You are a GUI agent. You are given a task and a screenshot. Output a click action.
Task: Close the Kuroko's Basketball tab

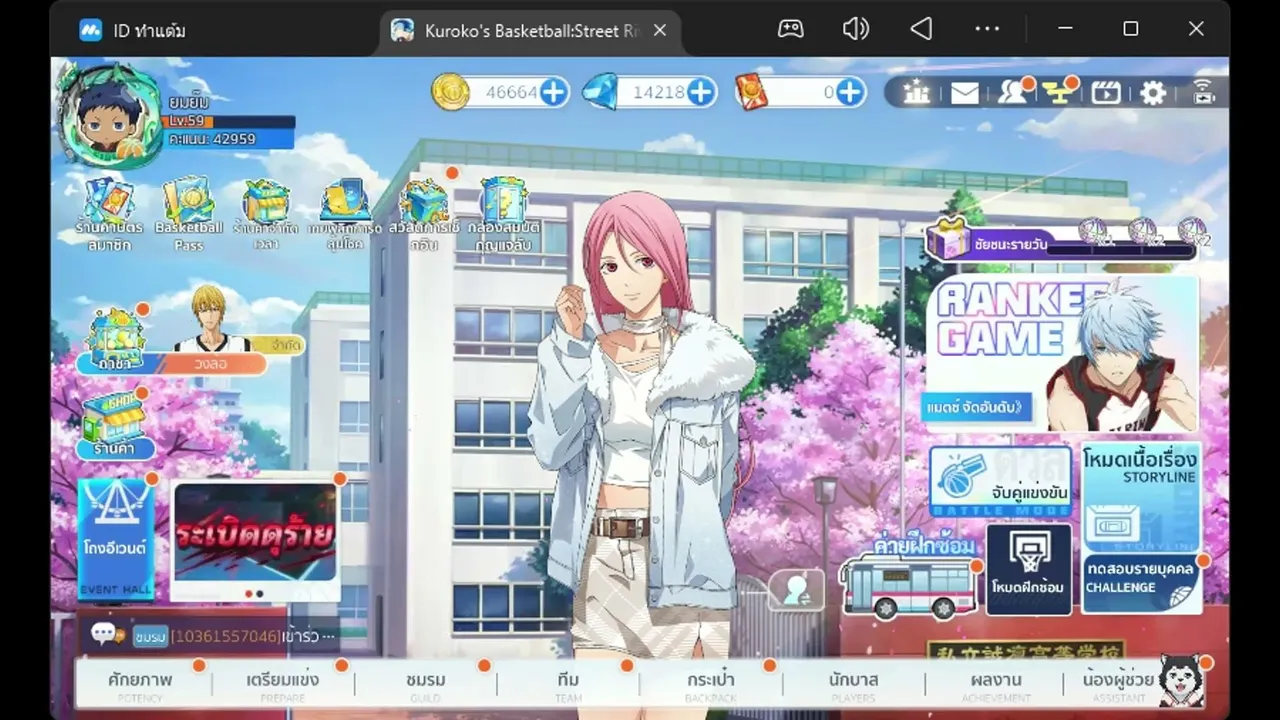coord(660,31)
